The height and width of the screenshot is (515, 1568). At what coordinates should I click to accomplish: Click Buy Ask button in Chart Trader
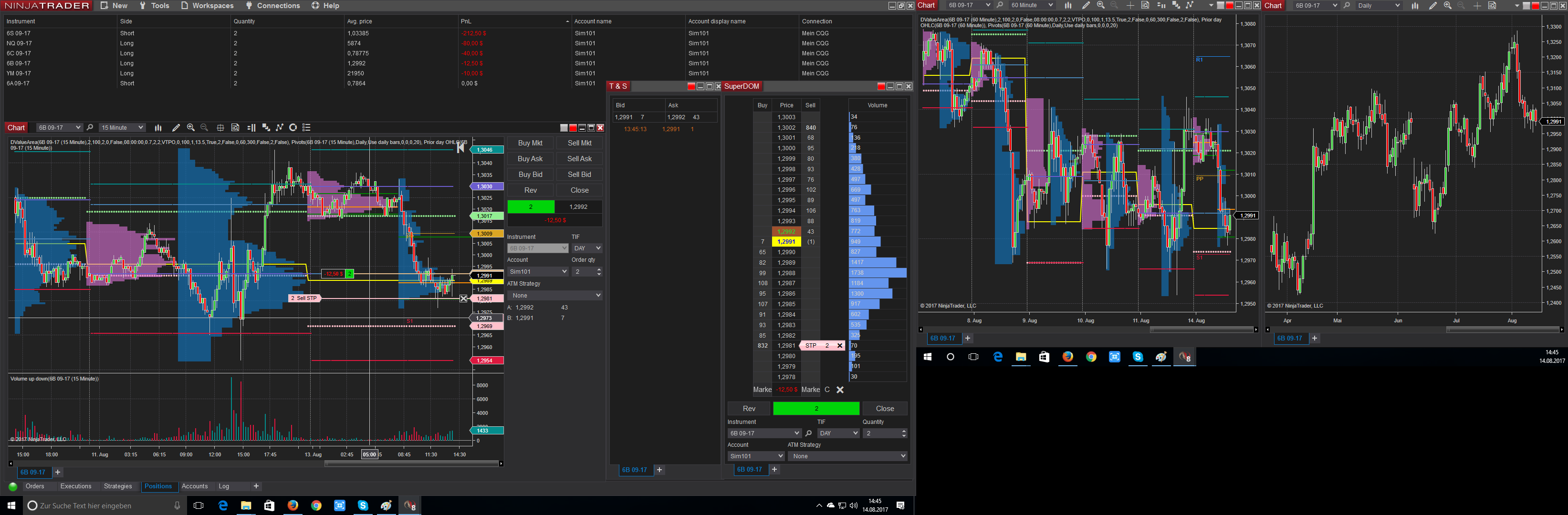[x=530, y=159]
